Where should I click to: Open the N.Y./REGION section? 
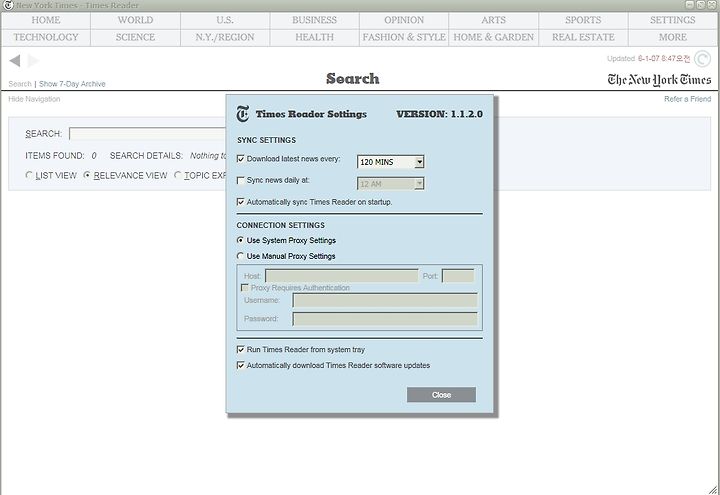(225, 37)
